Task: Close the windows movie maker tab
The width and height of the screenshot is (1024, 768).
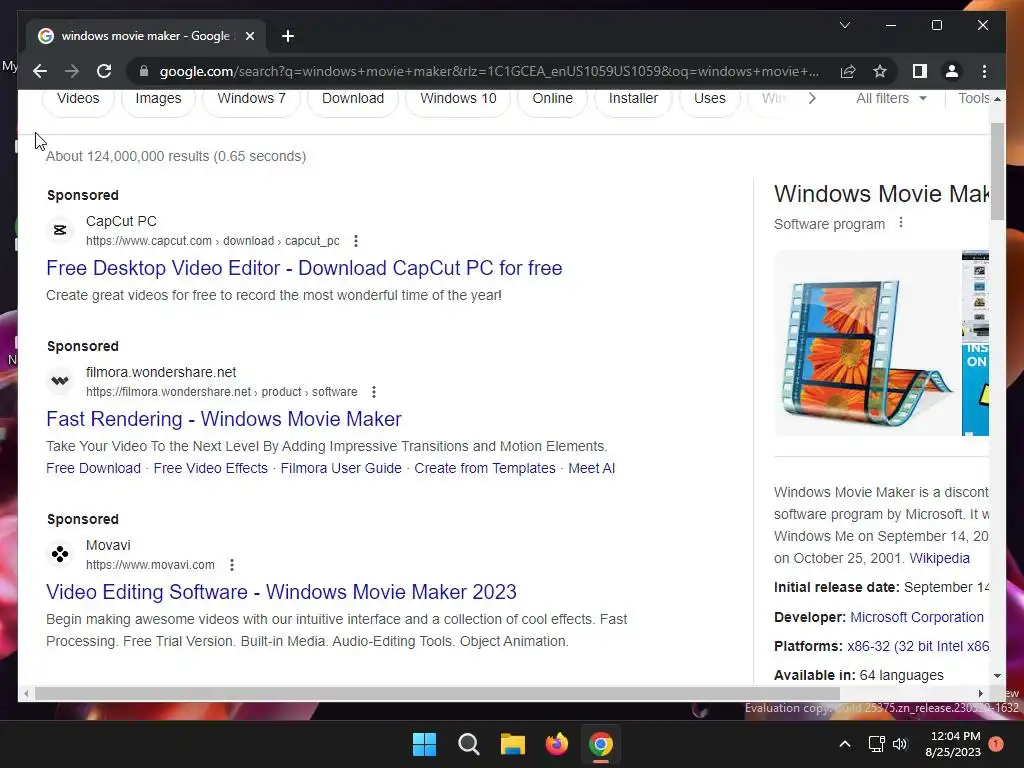Action: (x=249, y=36)
